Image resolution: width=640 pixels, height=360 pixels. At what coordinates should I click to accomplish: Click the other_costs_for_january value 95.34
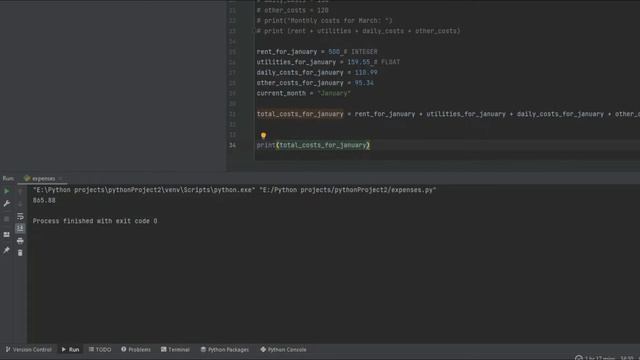pos(364,83)
